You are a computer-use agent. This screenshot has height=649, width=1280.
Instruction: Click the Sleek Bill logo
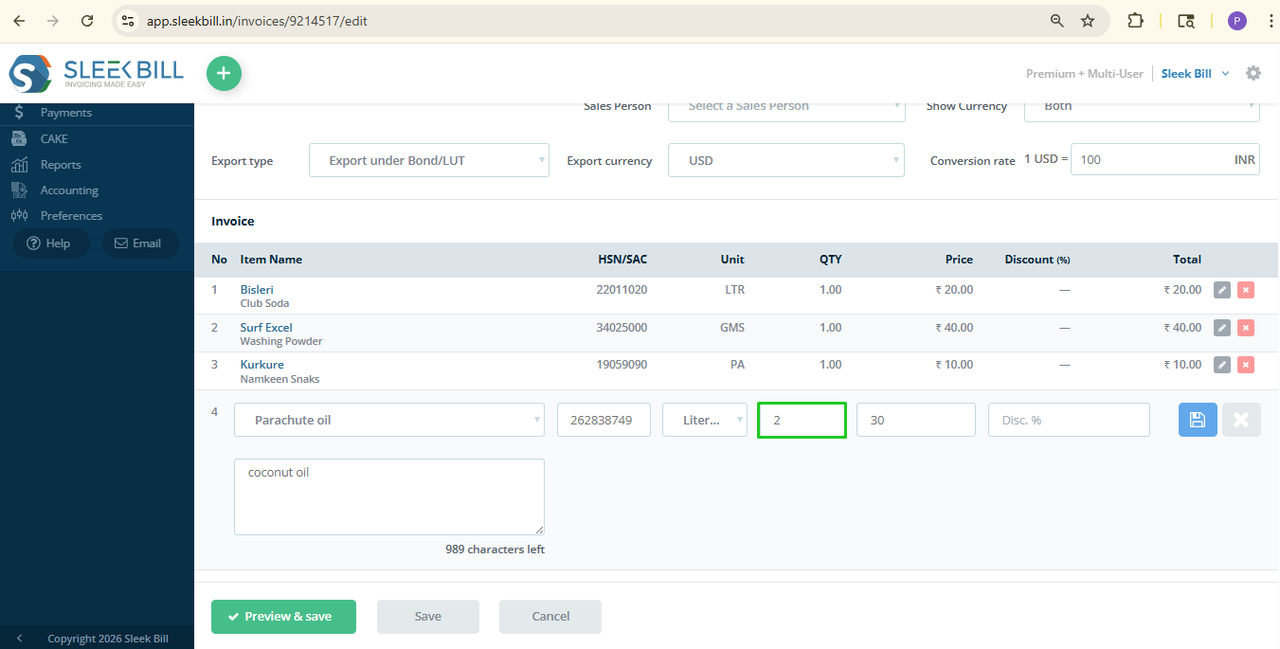click(x=96, y=73)
